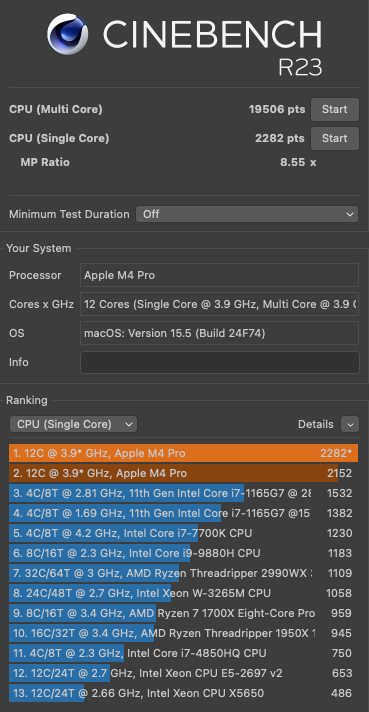This screenshot has width=369, height=712.
Task: Select the Processor field showing Apple M4 Pro
Action: (x=220, y=275)
